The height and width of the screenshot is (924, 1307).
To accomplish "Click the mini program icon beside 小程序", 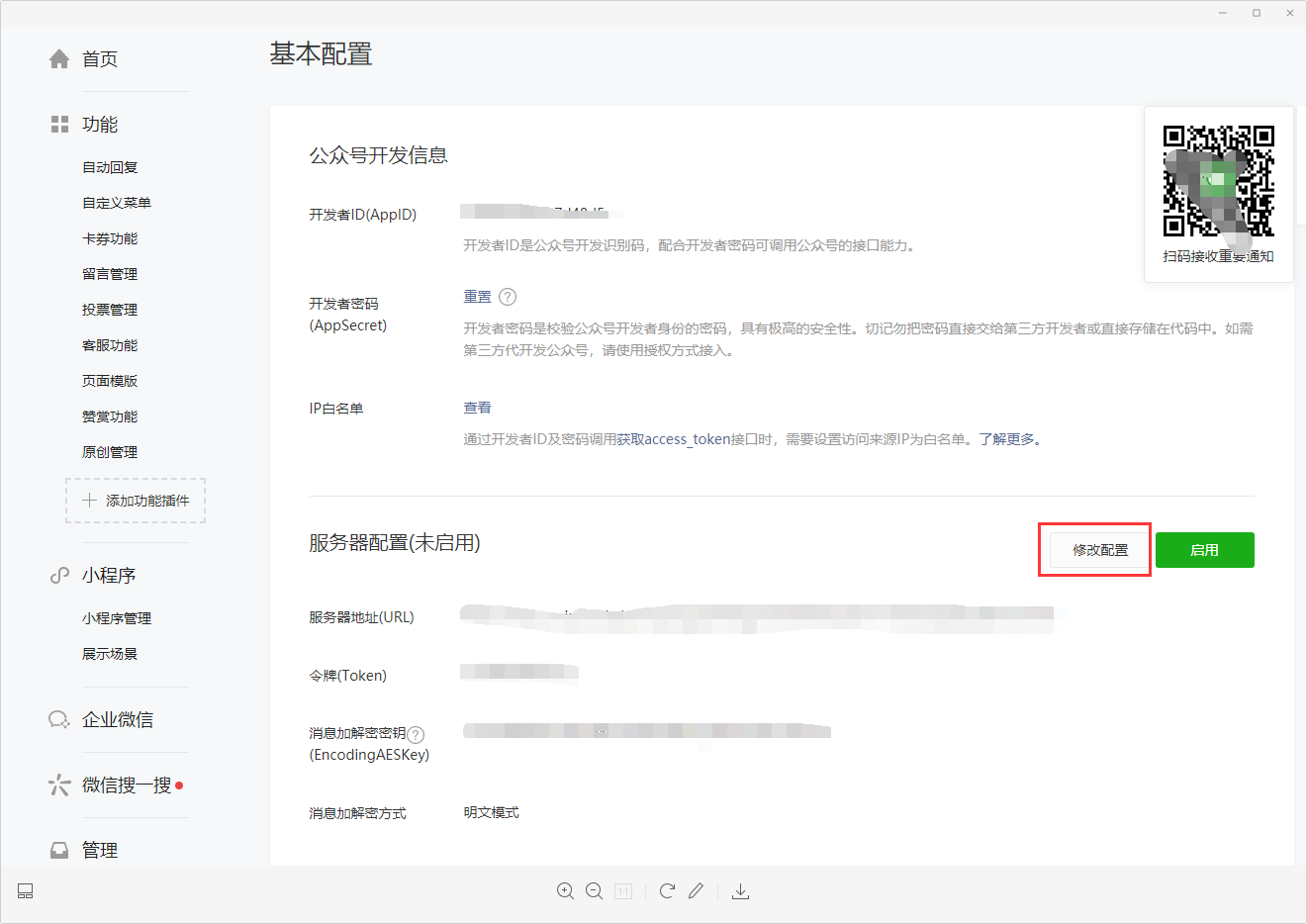I will click(59, 576).
